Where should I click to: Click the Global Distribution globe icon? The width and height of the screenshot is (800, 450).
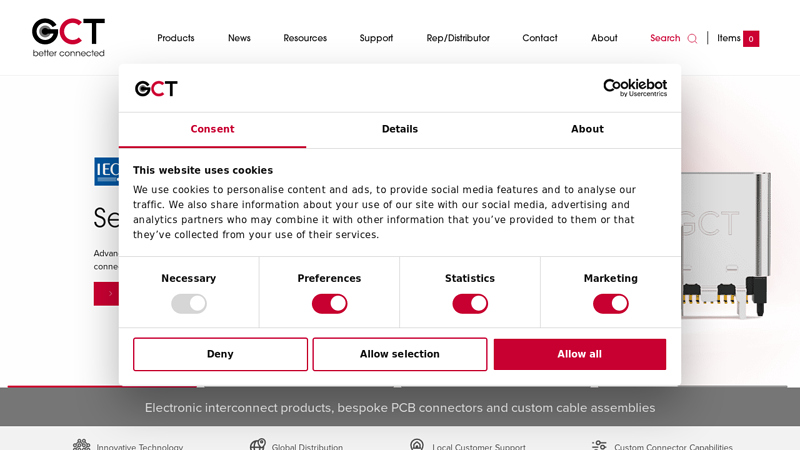[x=258, y=445]
